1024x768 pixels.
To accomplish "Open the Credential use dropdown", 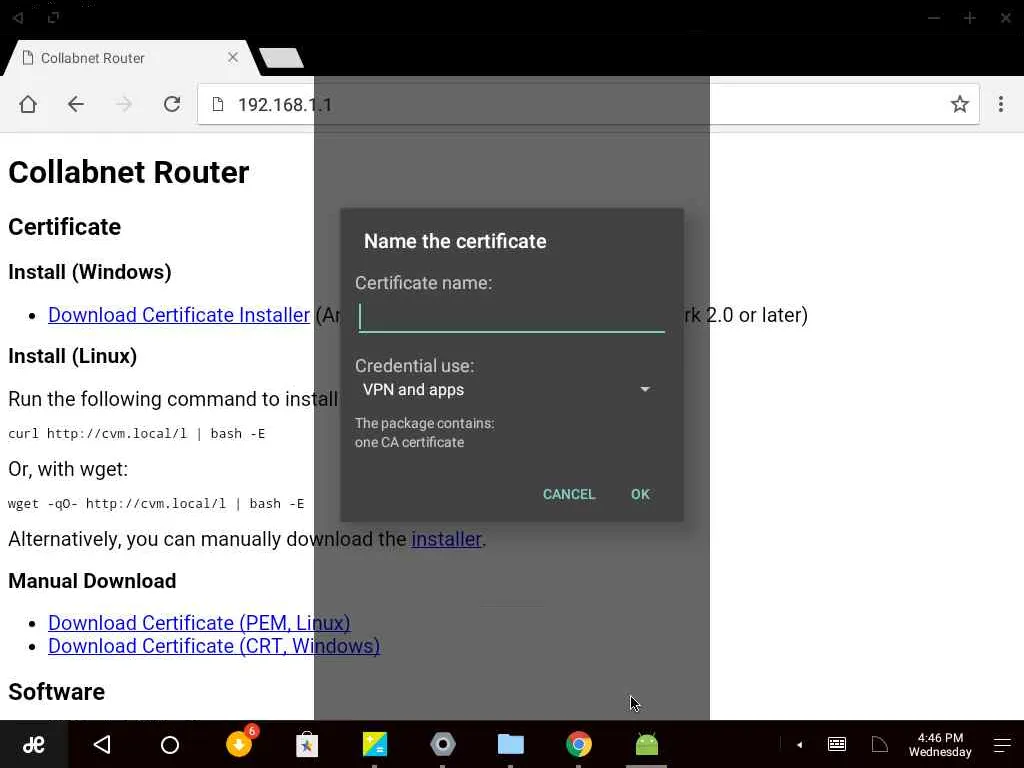I will pyautogui.click(x=507, y=390).
